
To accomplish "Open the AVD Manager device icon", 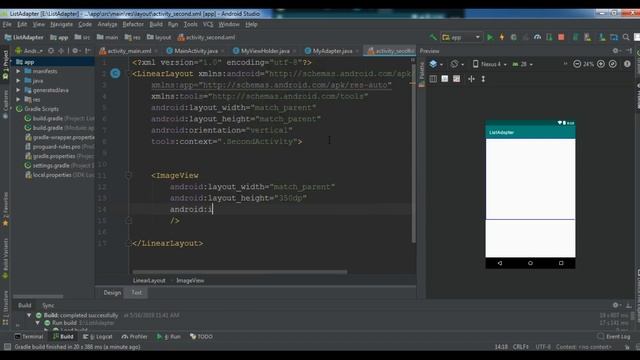I will [587, 37].
